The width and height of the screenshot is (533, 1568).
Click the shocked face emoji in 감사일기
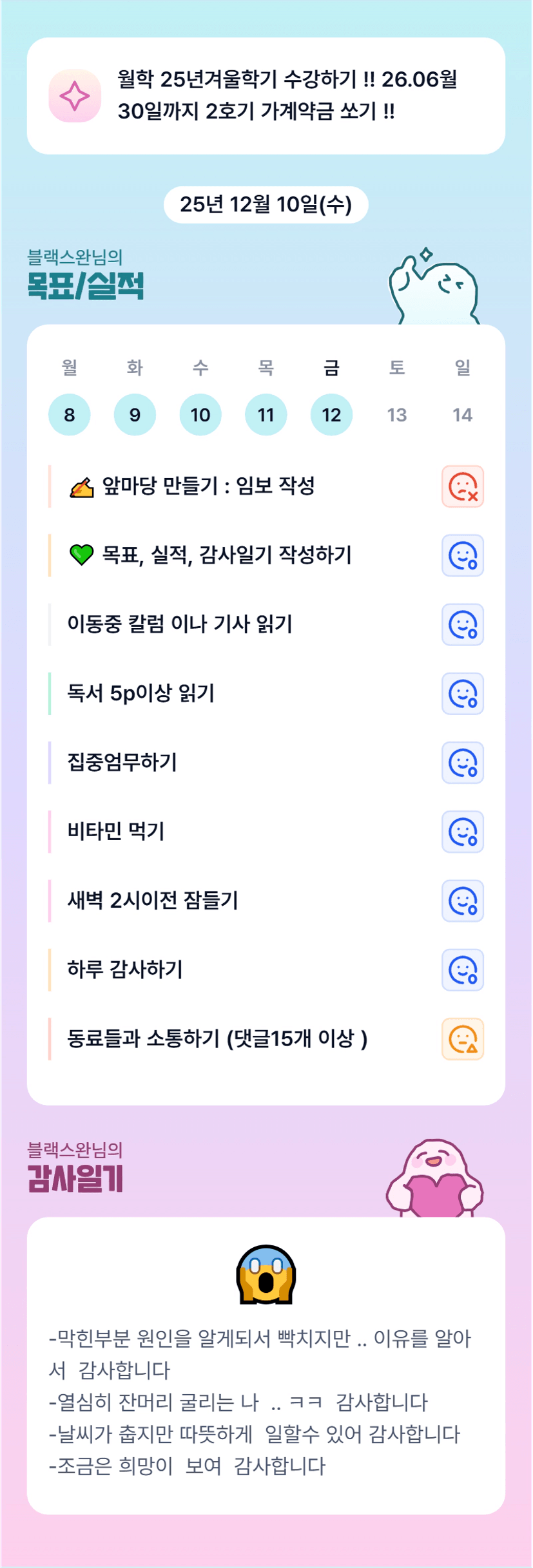tap(266, 1275)
